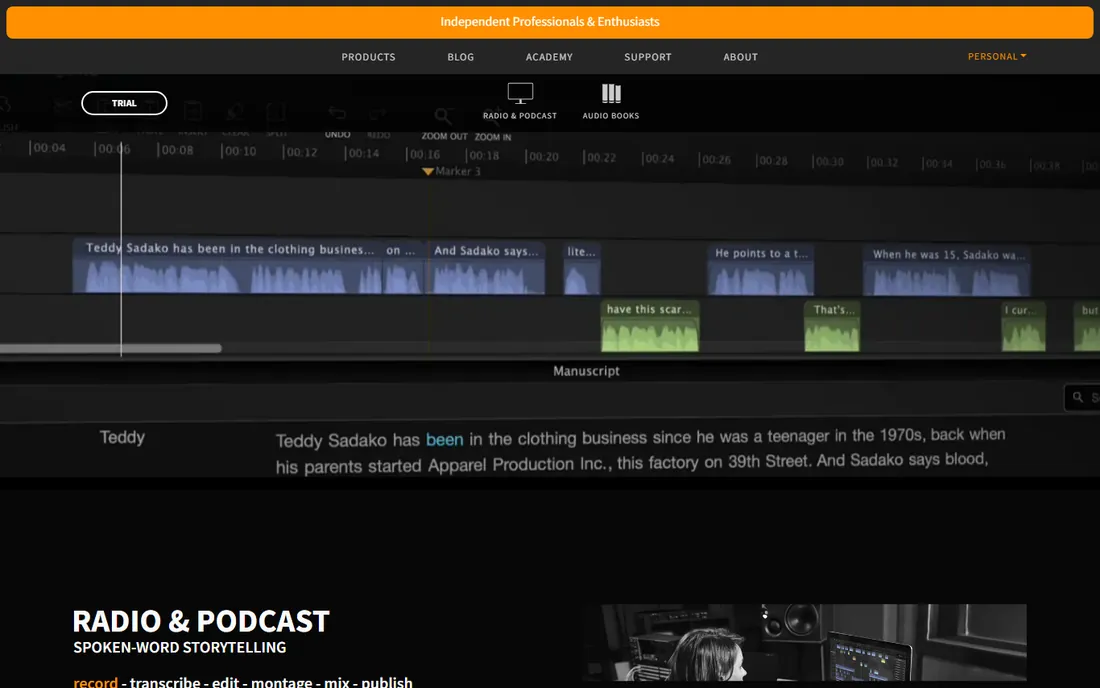Screen dimensions: 1100x688
Task: Click the 'Teddy' speaker name
Action: pyautogui.click(x=122, y=437)
